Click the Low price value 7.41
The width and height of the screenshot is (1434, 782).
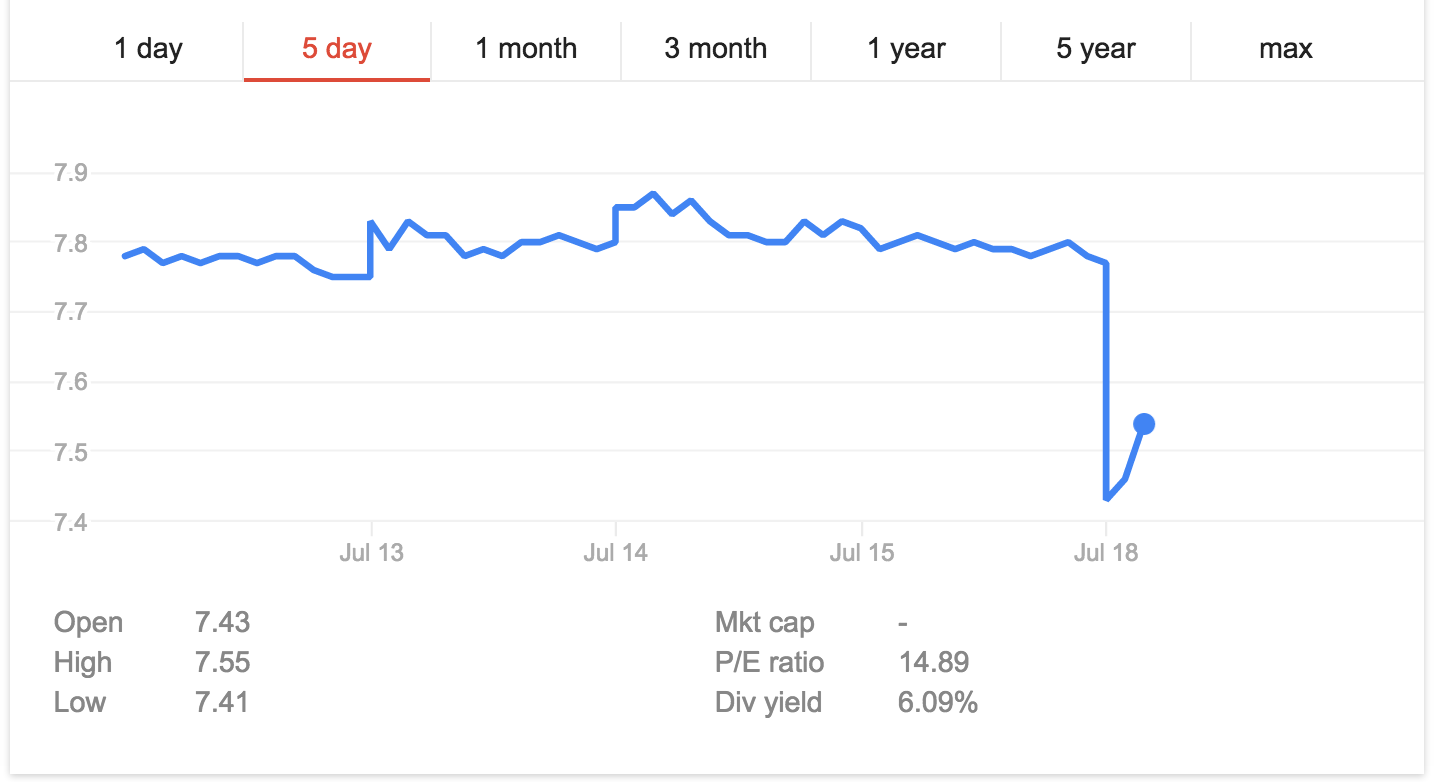tap(222, 703)
